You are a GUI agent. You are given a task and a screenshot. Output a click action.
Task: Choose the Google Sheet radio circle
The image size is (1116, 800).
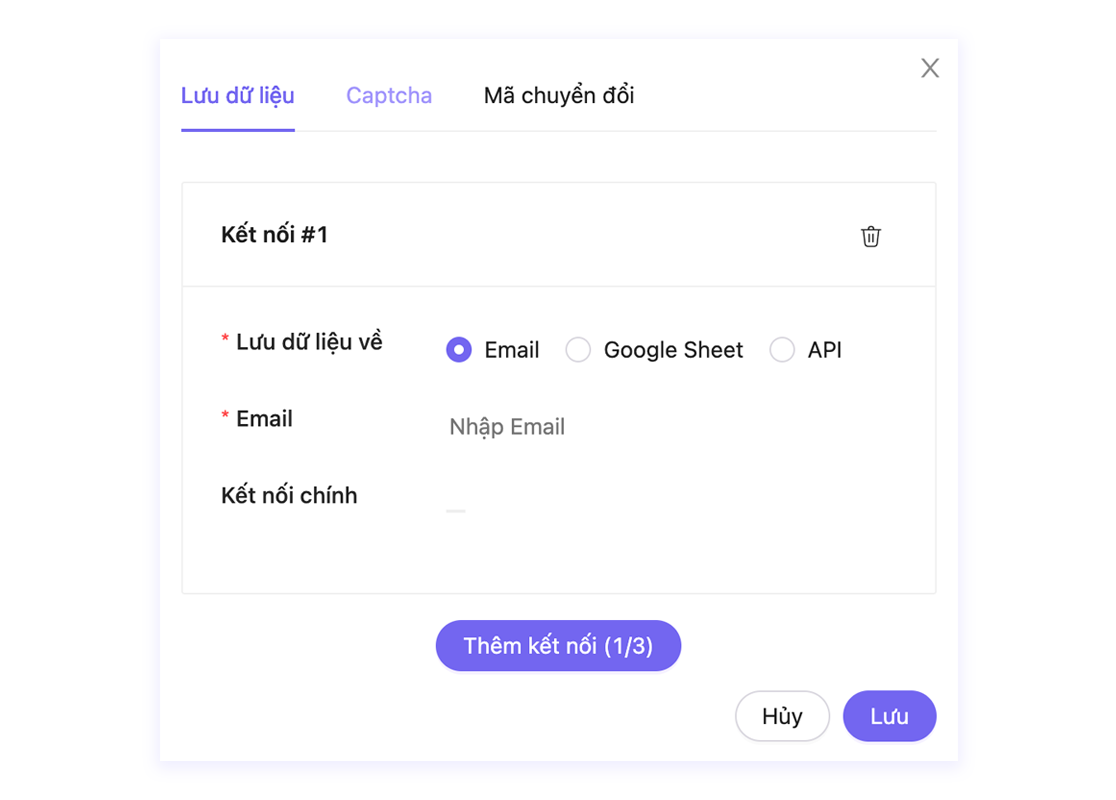coord(578,350)
